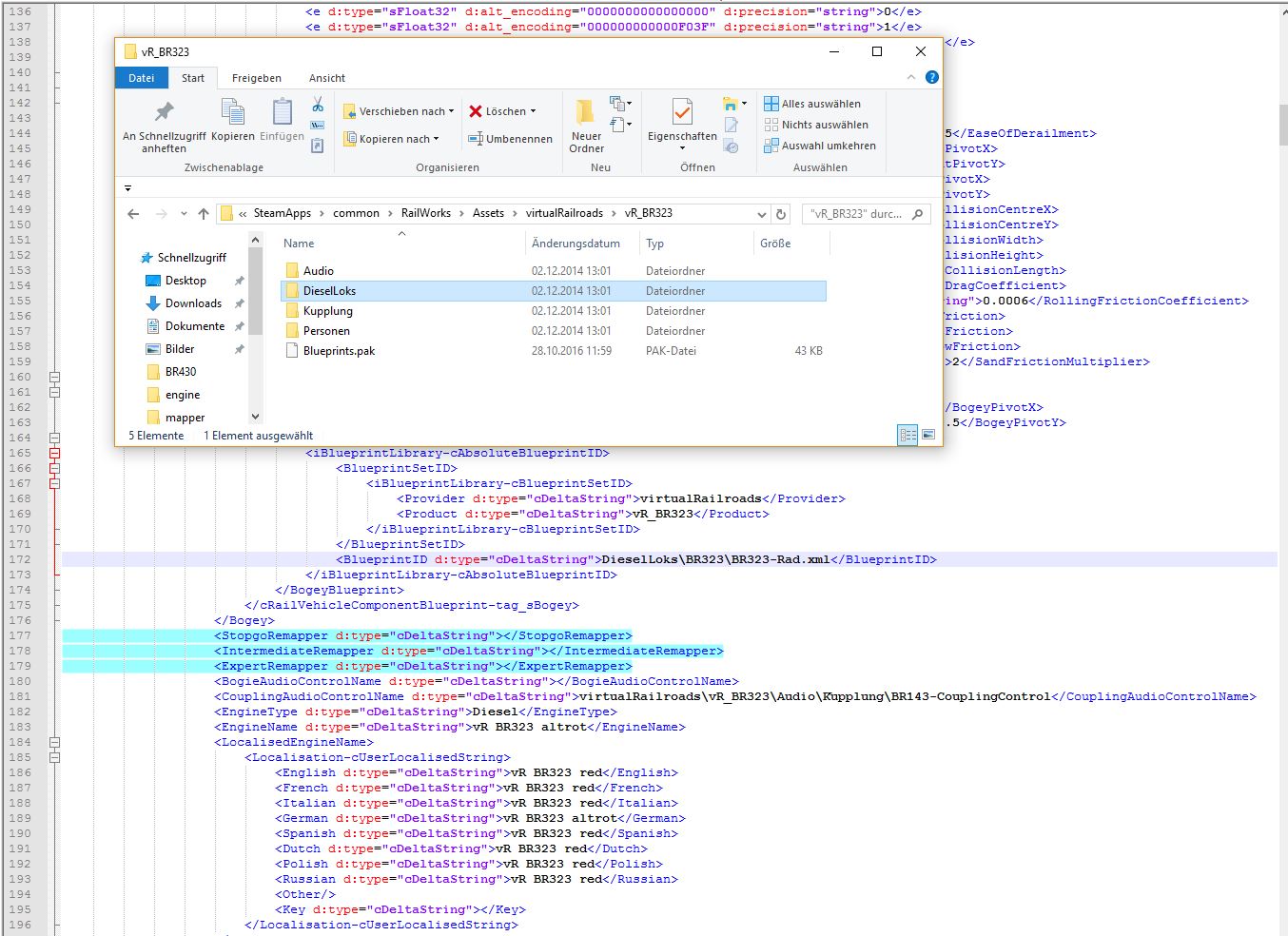
Task: Click the Umbenennen rename icon
Action: point(476,139)
